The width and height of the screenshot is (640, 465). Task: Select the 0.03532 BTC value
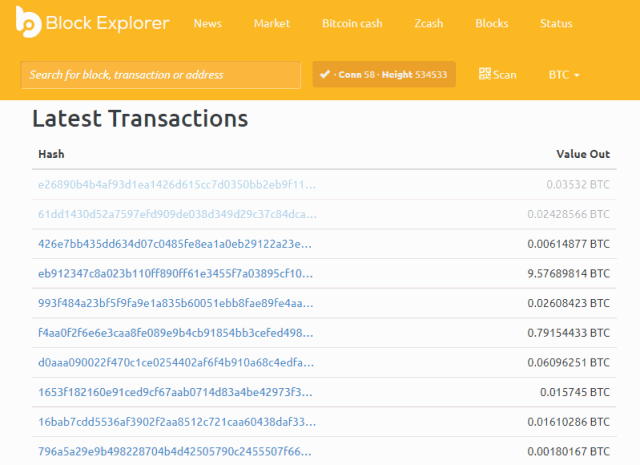tap(578, 185)
